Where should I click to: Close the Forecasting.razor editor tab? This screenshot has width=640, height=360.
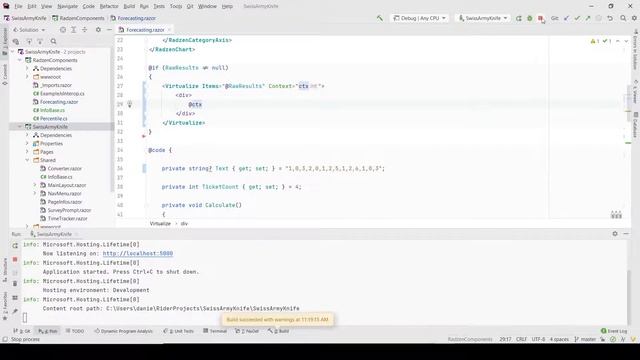169,30
